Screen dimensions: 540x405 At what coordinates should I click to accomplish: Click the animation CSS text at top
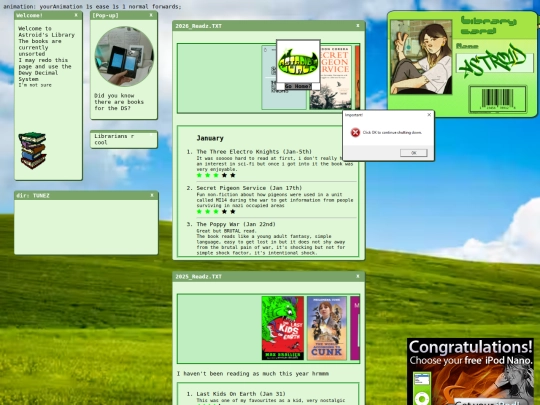pyautogui.click(x=92, y=7)
